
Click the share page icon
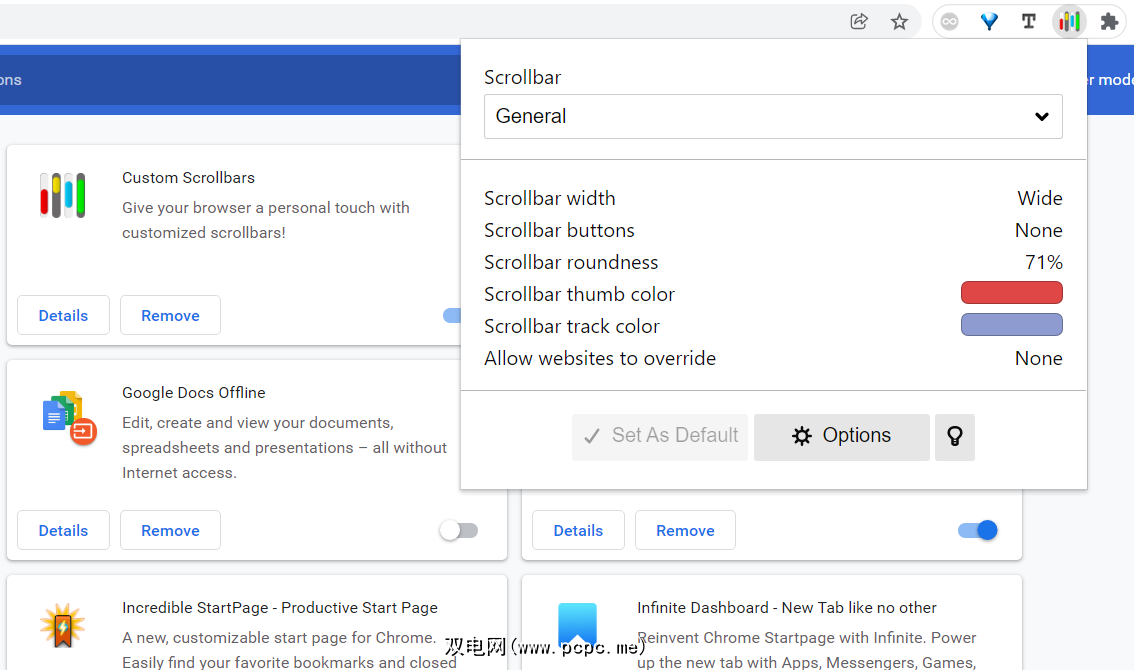(x=859, y=21)
